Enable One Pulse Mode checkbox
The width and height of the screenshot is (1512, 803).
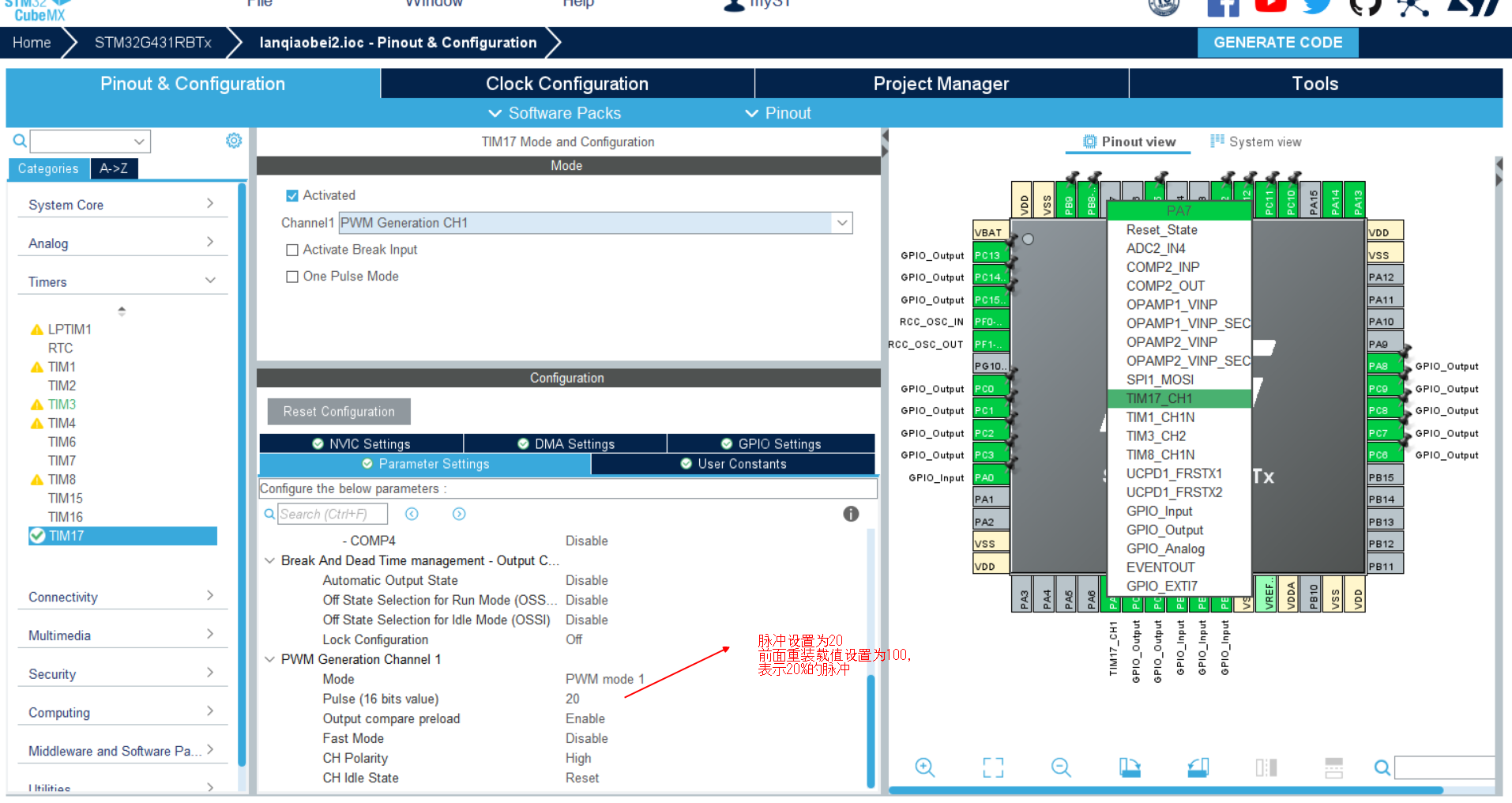coord(292,277)
